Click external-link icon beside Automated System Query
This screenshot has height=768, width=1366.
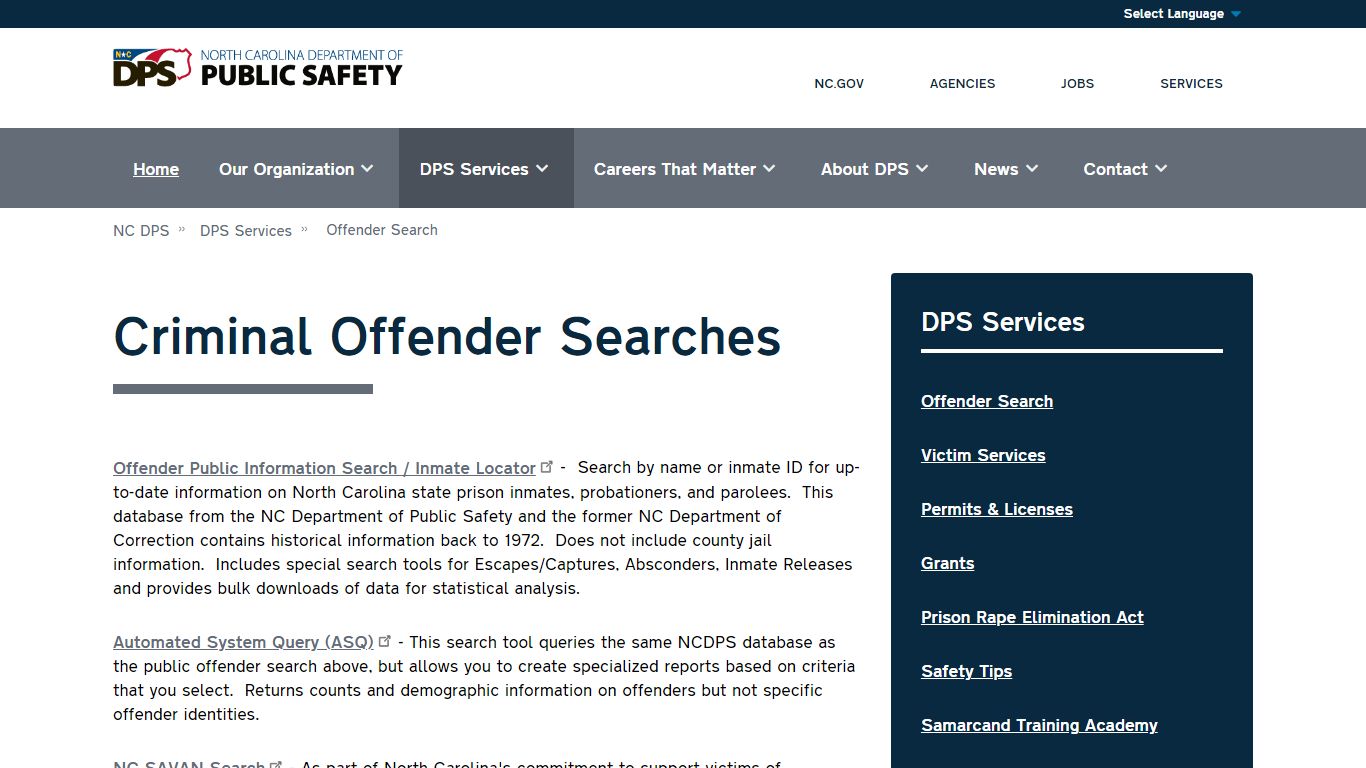pos(385,640)
